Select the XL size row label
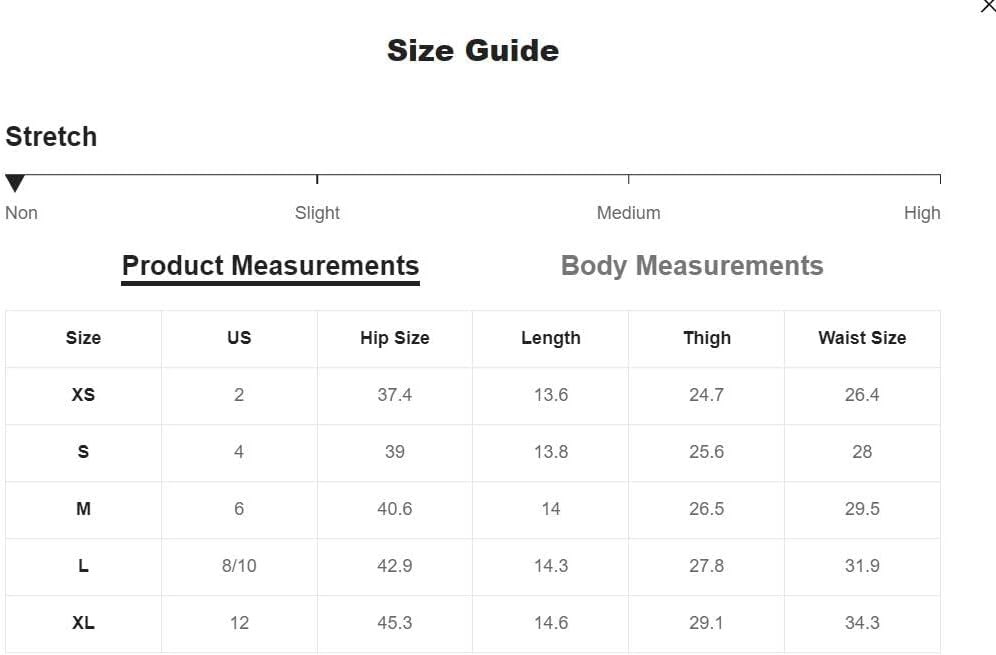 click(x=83, y=623)
